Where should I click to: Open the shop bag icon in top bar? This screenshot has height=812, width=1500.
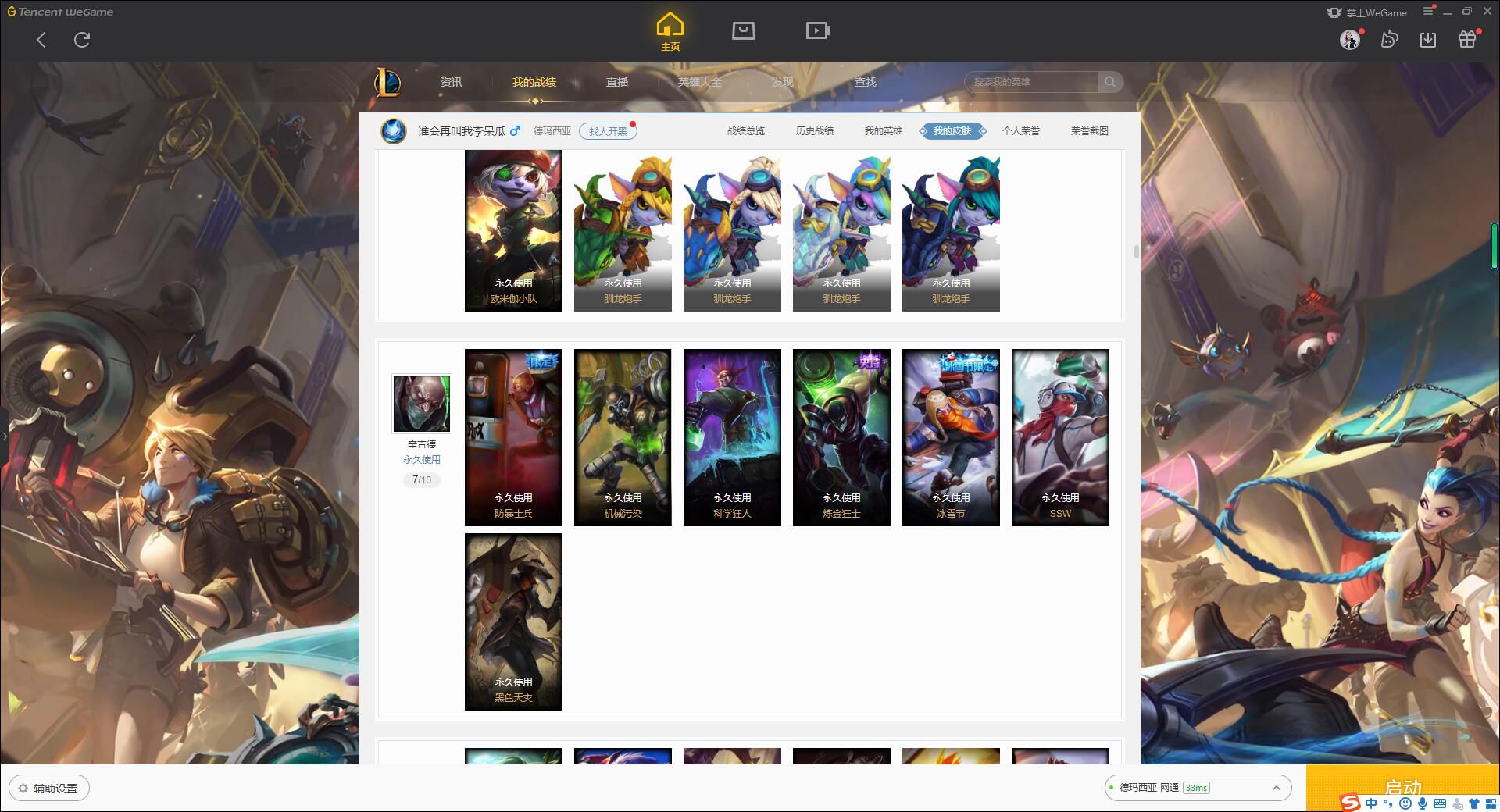743,30
